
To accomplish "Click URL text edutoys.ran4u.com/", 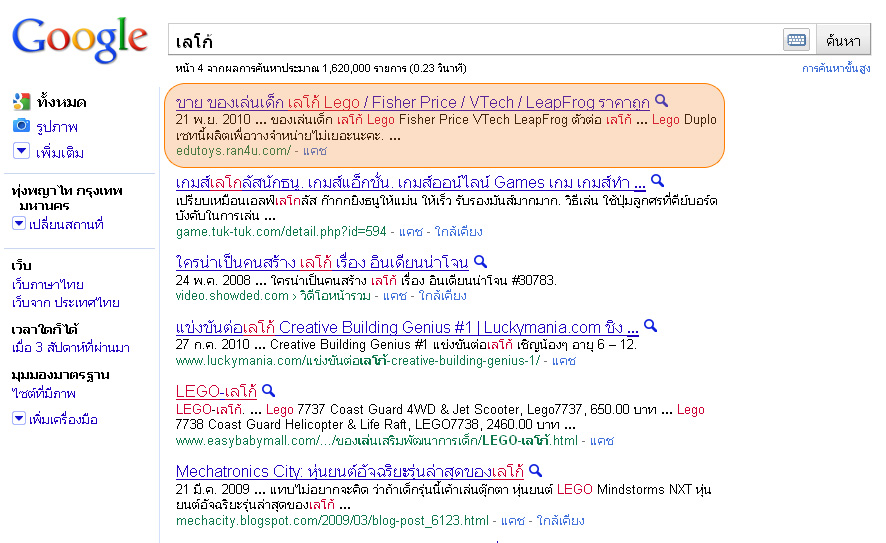I will (x=233, y=151).
